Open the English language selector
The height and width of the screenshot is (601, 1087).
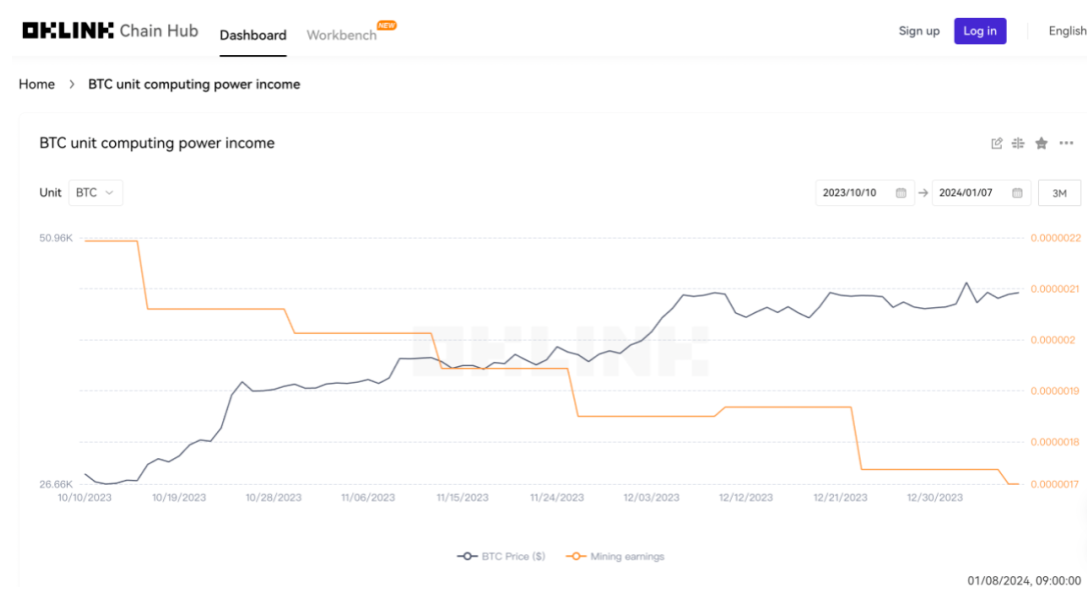tap(1066, 31)
